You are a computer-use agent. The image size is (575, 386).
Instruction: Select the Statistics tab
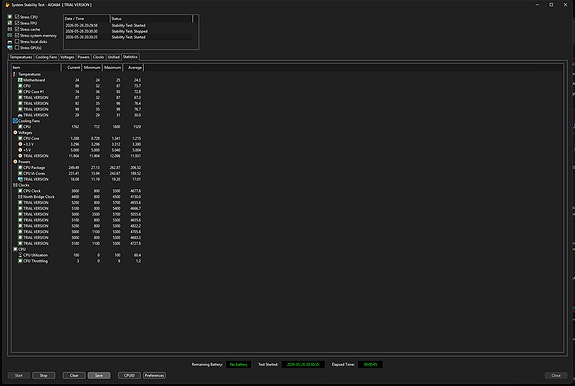[x=130, y=57]
